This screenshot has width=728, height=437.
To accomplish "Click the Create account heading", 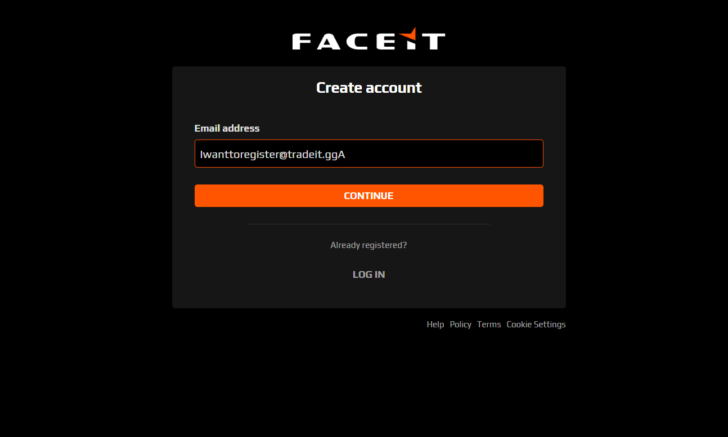I will [x=369, y=88].
